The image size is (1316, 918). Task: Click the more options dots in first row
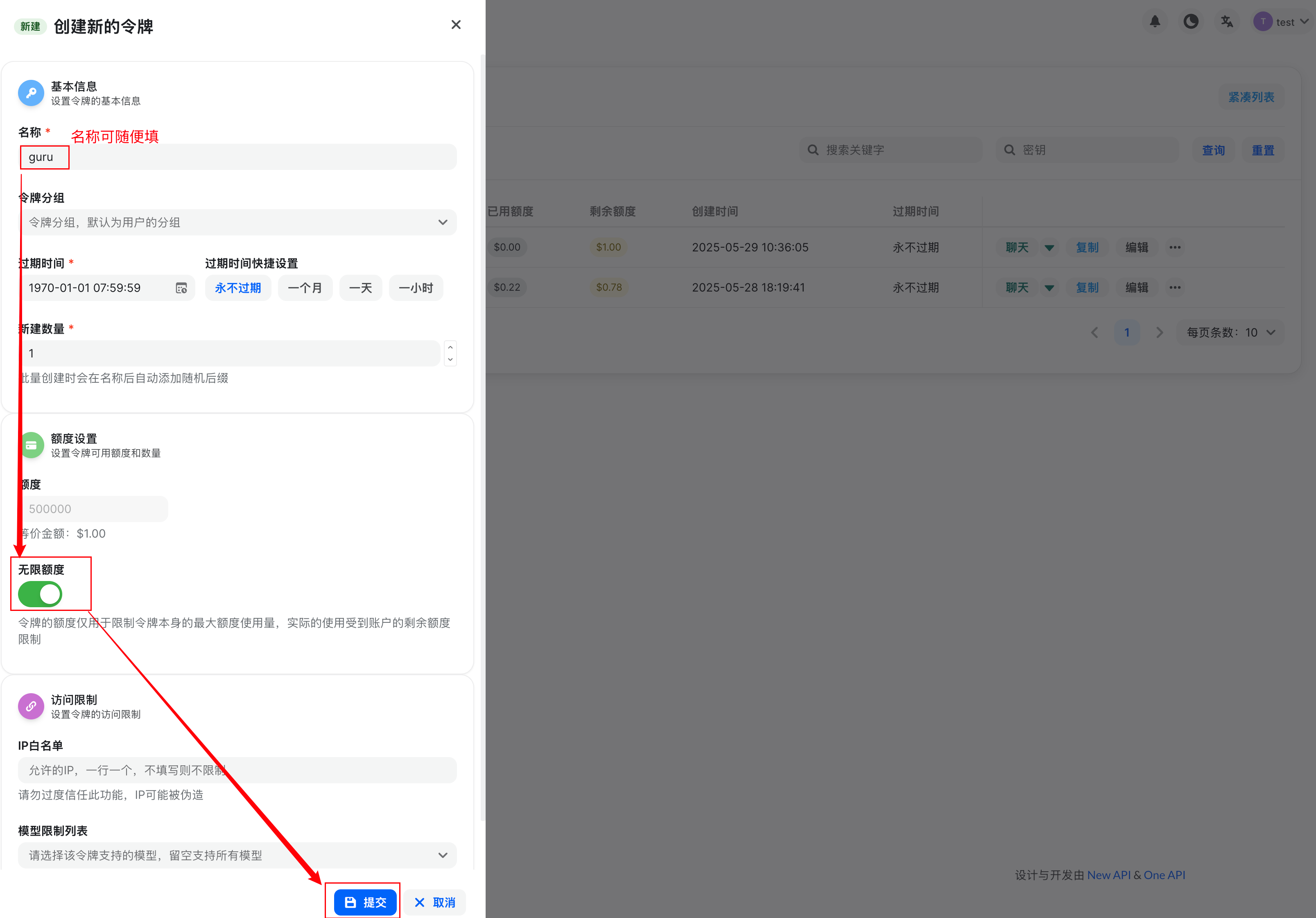click(1174, 248)
